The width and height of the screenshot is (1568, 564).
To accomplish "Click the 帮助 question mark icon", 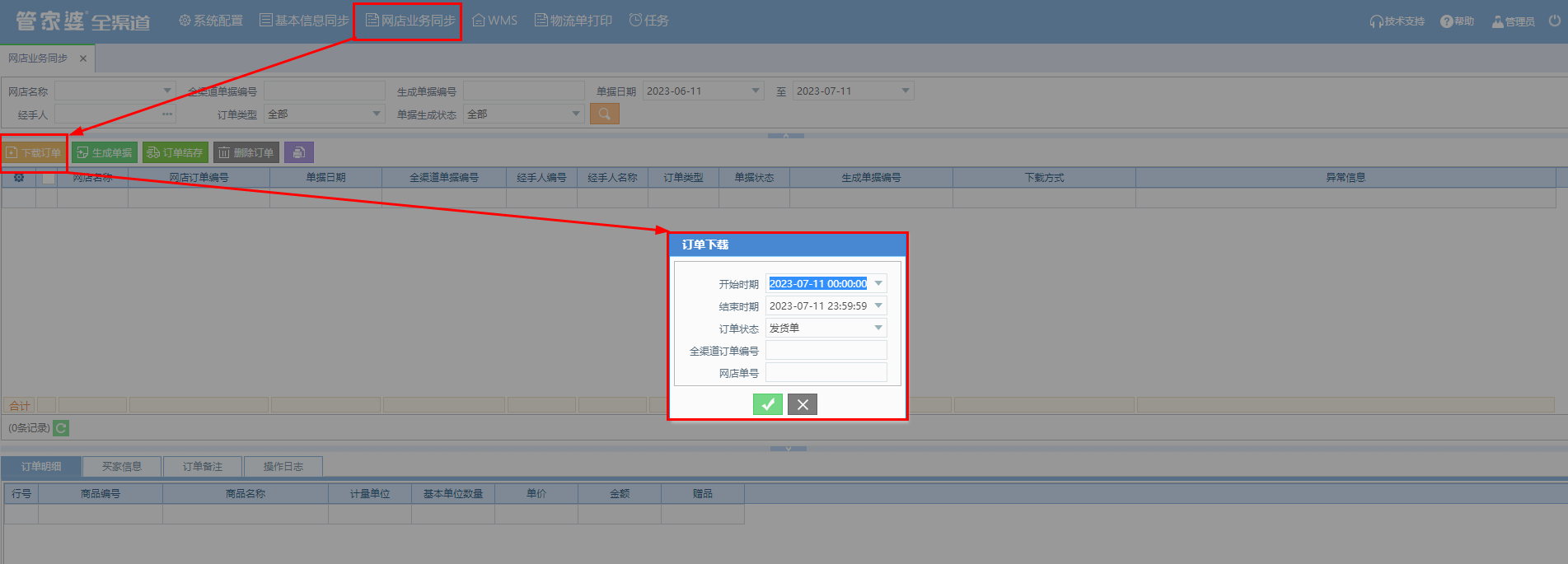I will [x=1446, y=21].
